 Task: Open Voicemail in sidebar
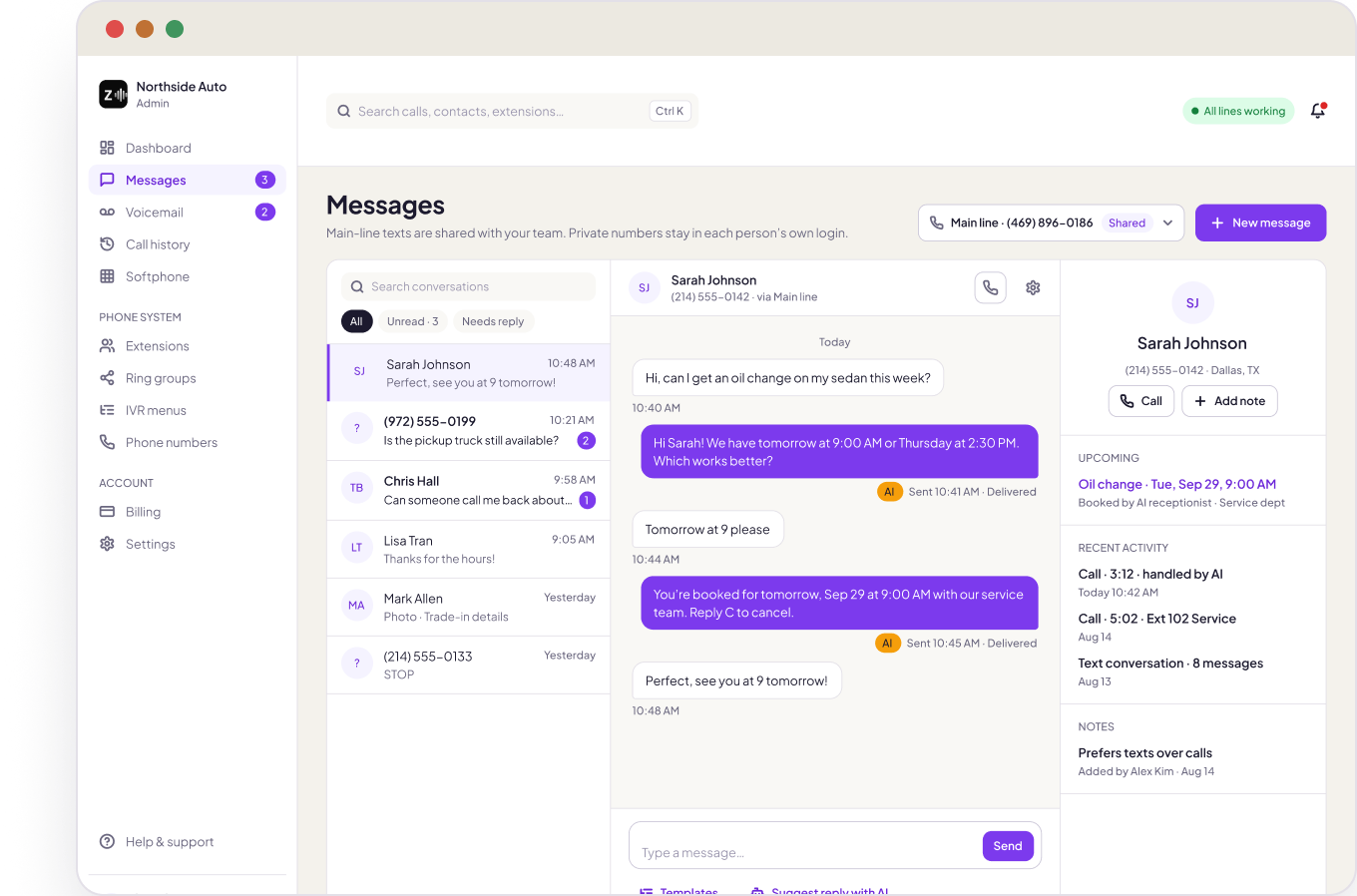(188, 212)
